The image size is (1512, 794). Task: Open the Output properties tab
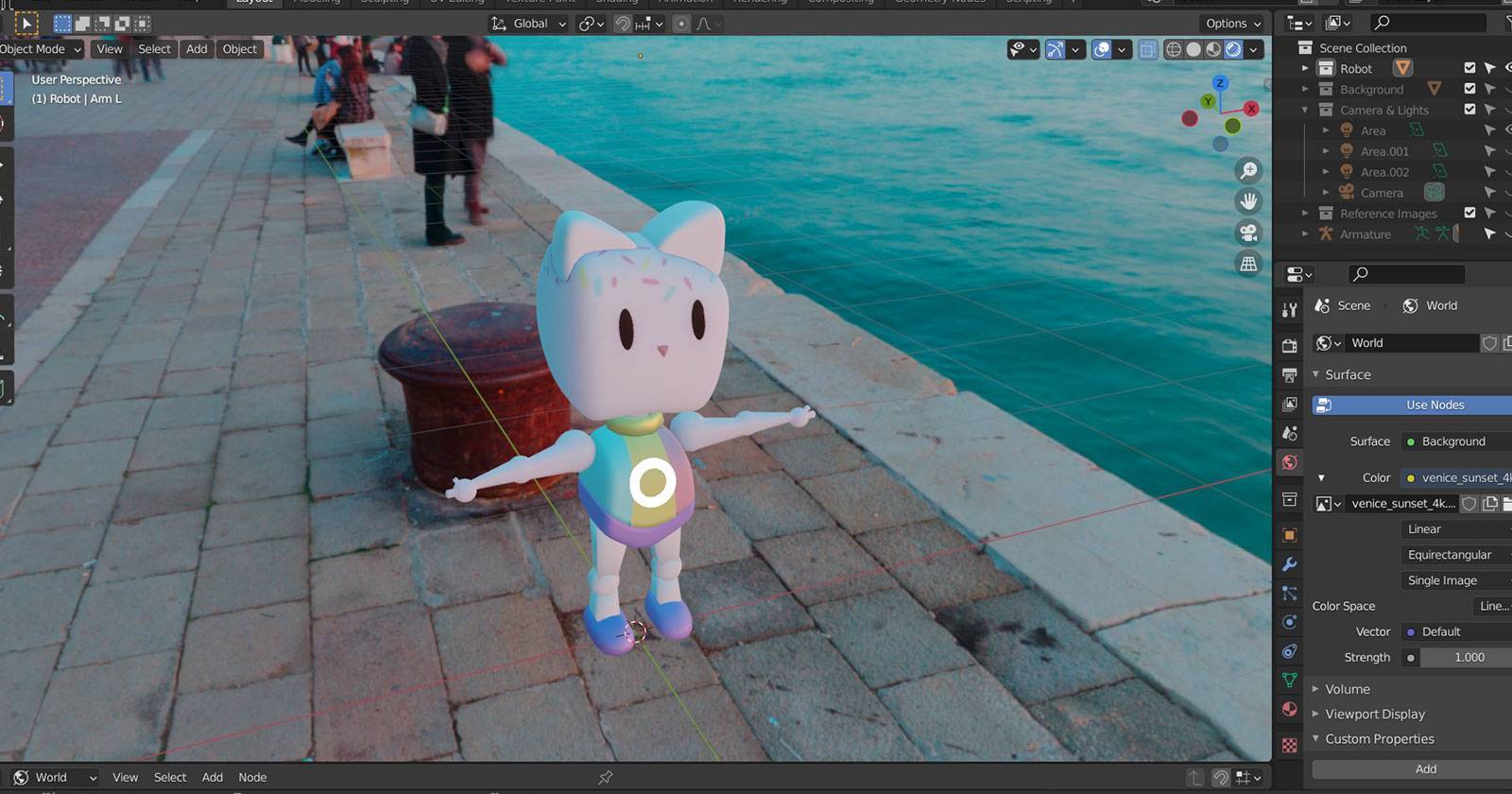point(1289,375)
